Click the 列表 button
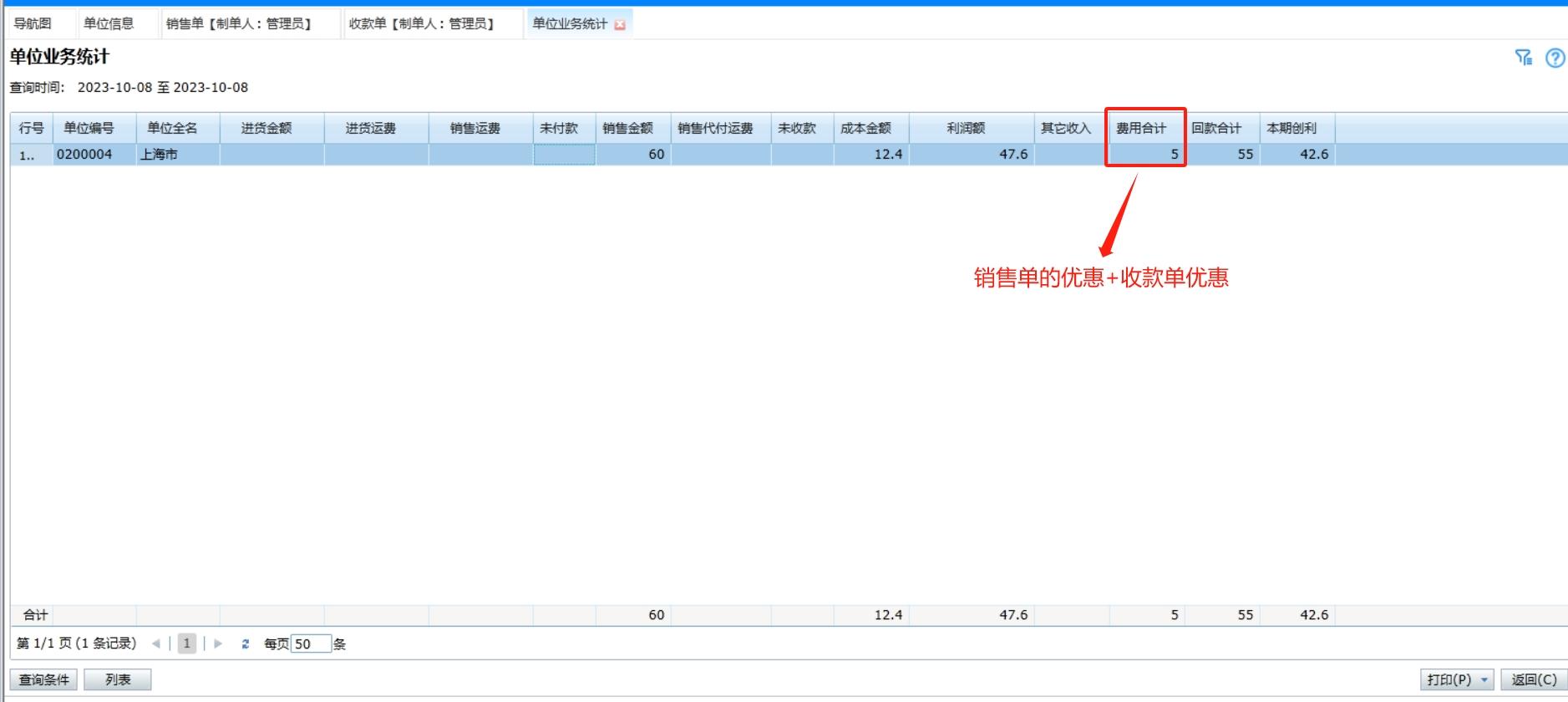 [x=118, y=679]
